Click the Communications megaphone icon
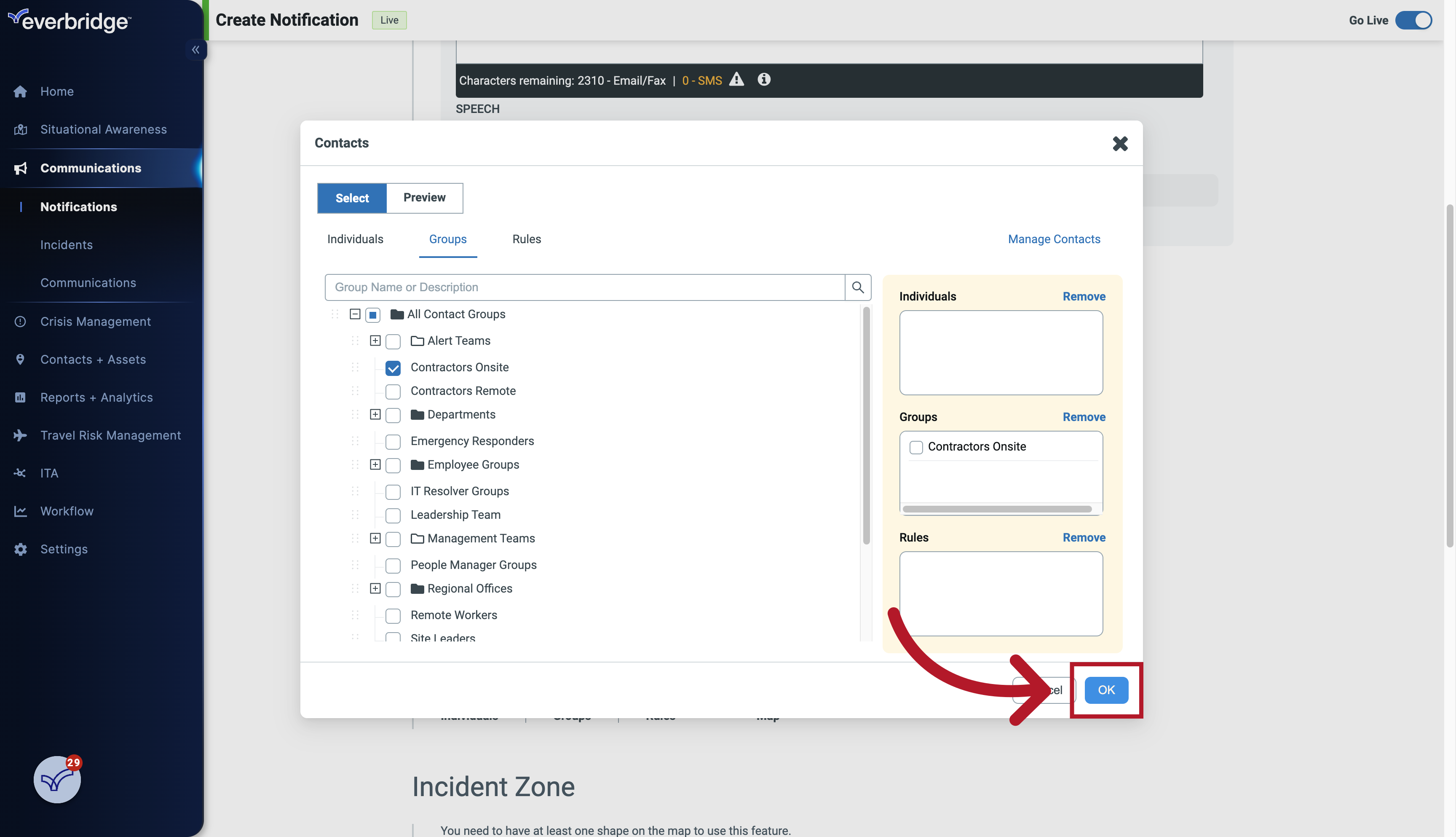This screenshot has height=837, width=1456. [x=20, y=168]
